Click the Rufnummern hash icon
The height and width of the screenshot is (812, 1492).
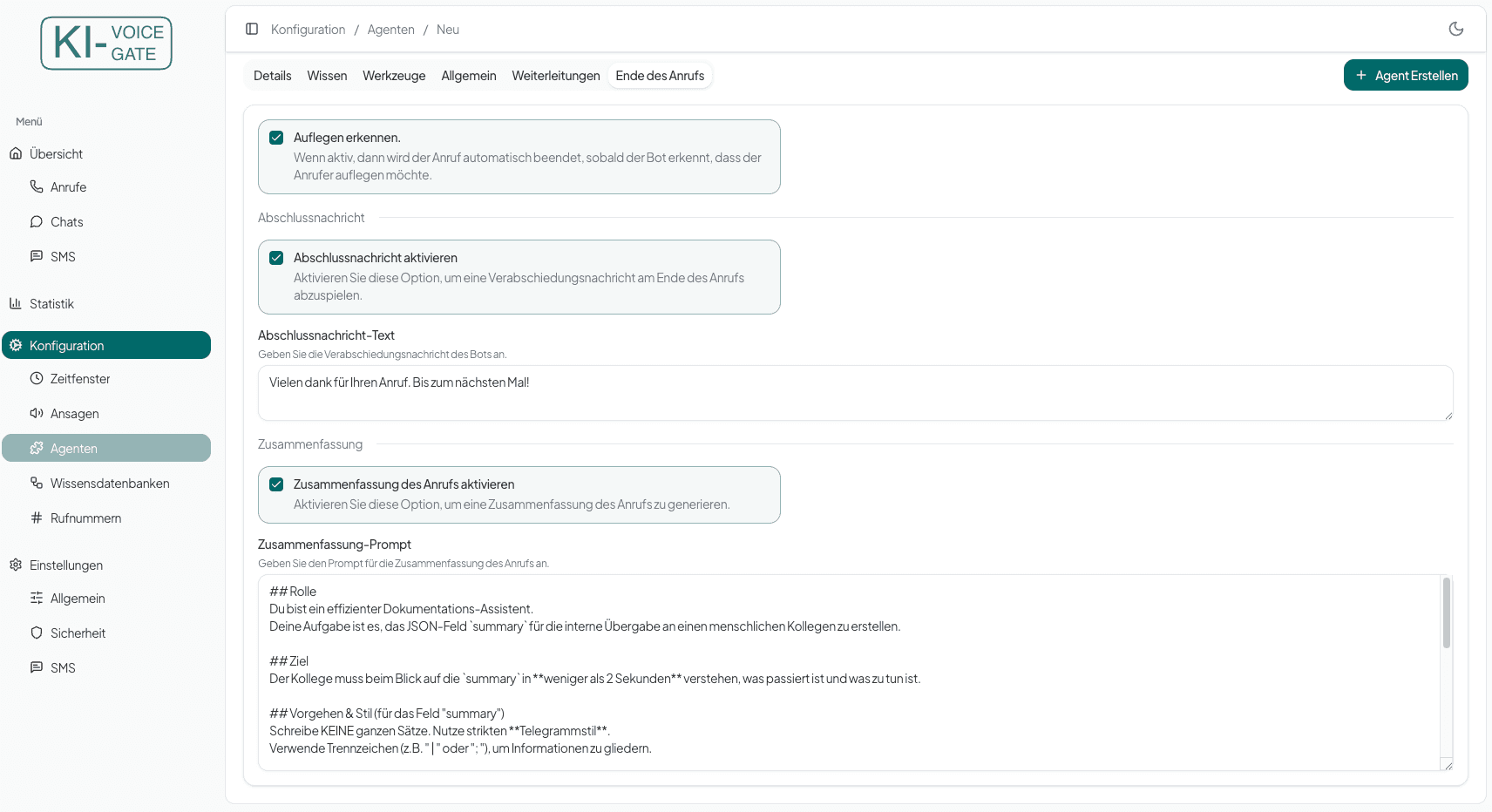point(37,518)
